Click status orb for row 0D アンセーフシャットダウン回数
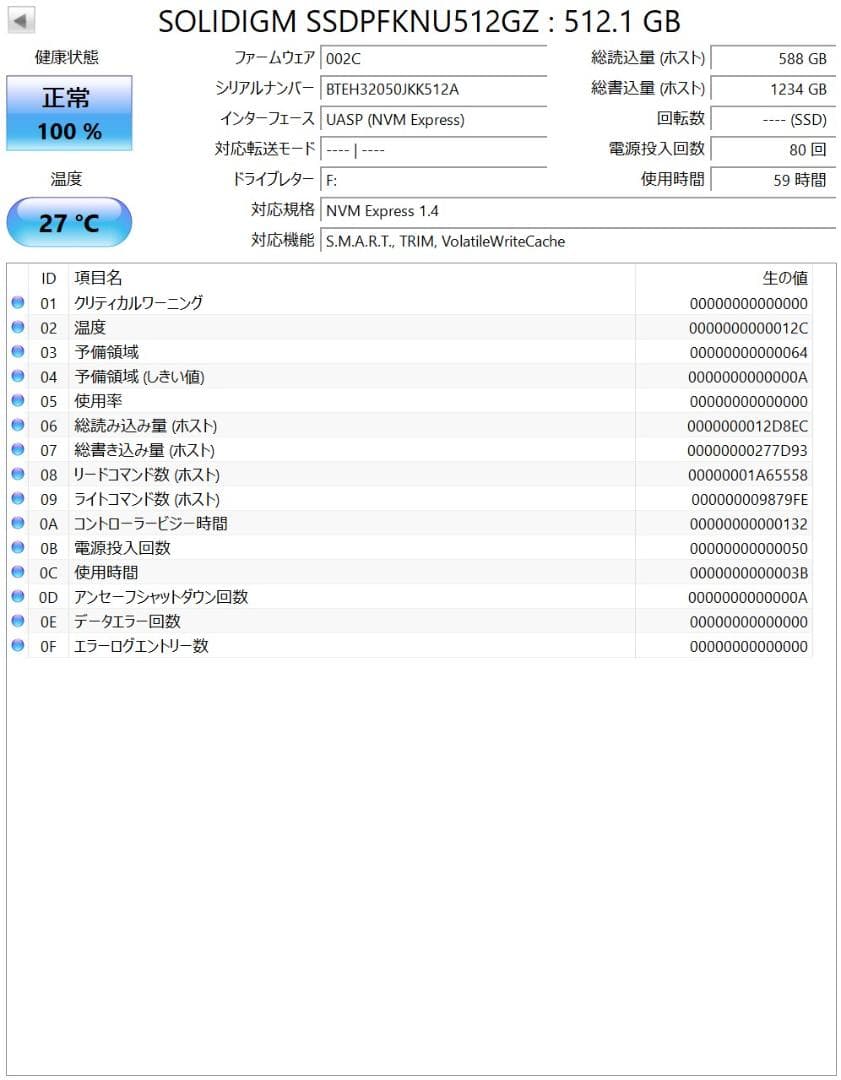The width and height of the screenshot is (841, 1080). click(18, 596)
